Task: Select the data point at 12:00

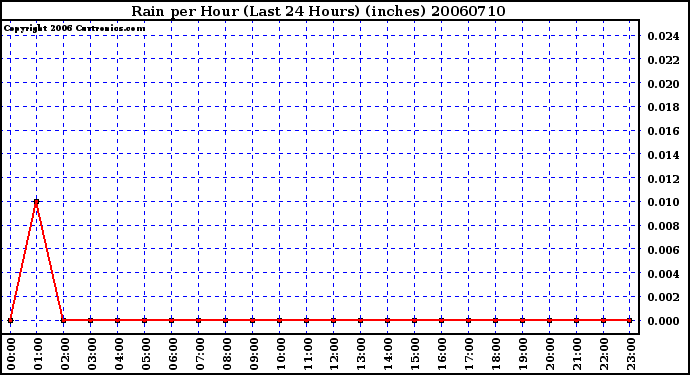Action: point(333,320)
